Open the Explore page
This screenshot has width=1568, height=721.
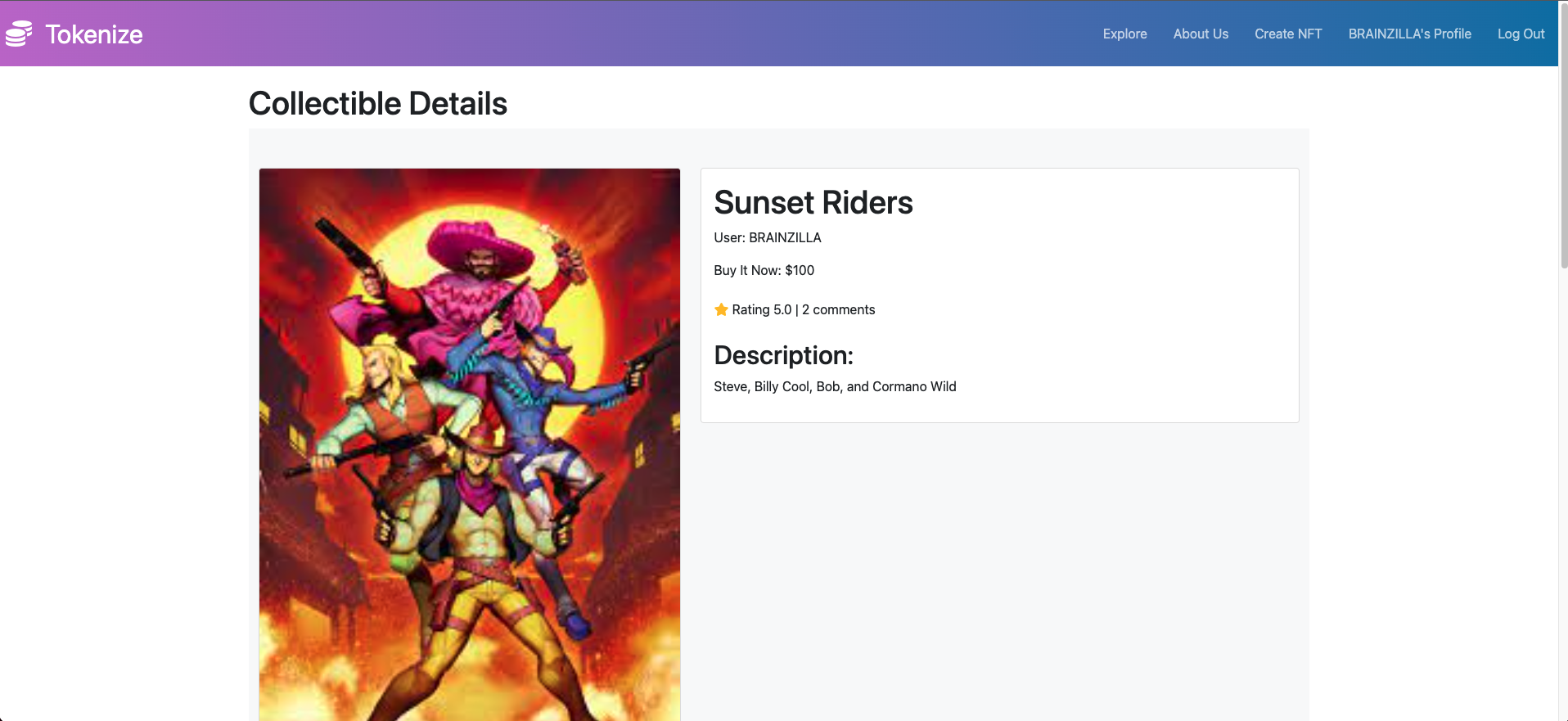pyautogui.click(x=1124, y=34)
